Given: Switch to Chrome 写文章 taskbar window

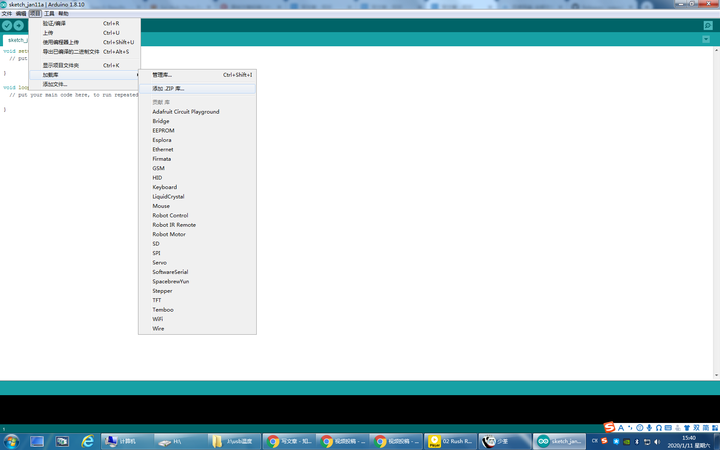Looking at the screenshot, I should (x=289, y=441).
